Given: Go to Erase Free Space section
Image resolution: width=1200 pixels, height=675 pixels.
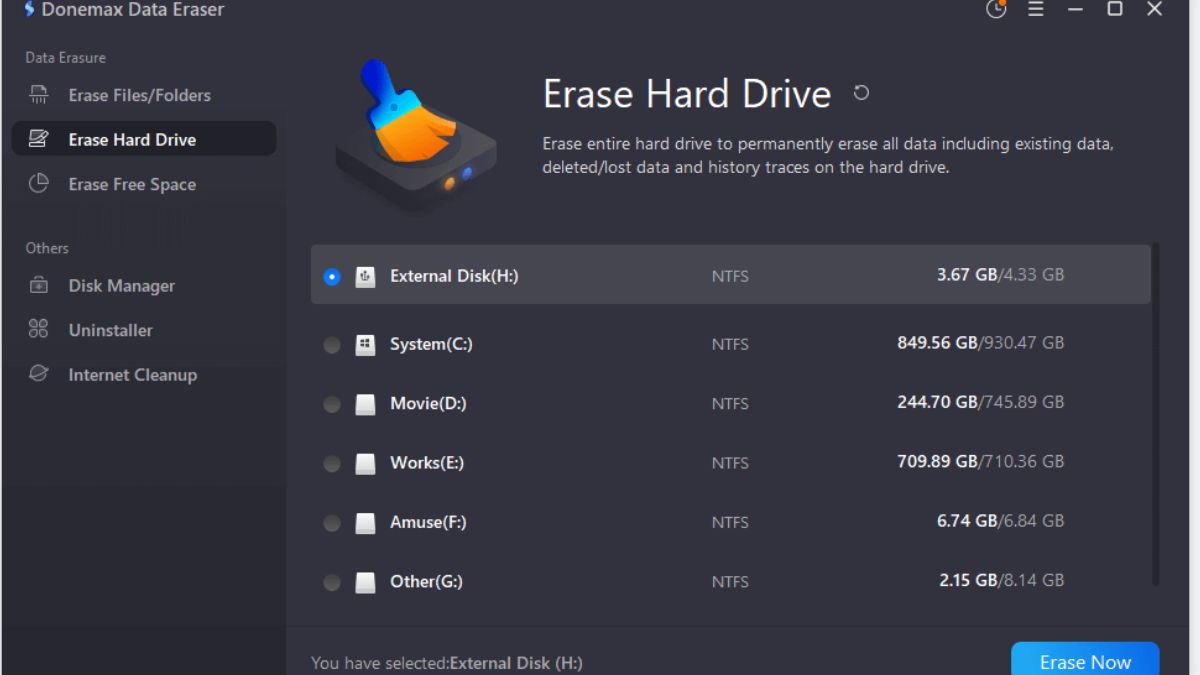Looking at the screenshot, I should click(x=144, y=184).
